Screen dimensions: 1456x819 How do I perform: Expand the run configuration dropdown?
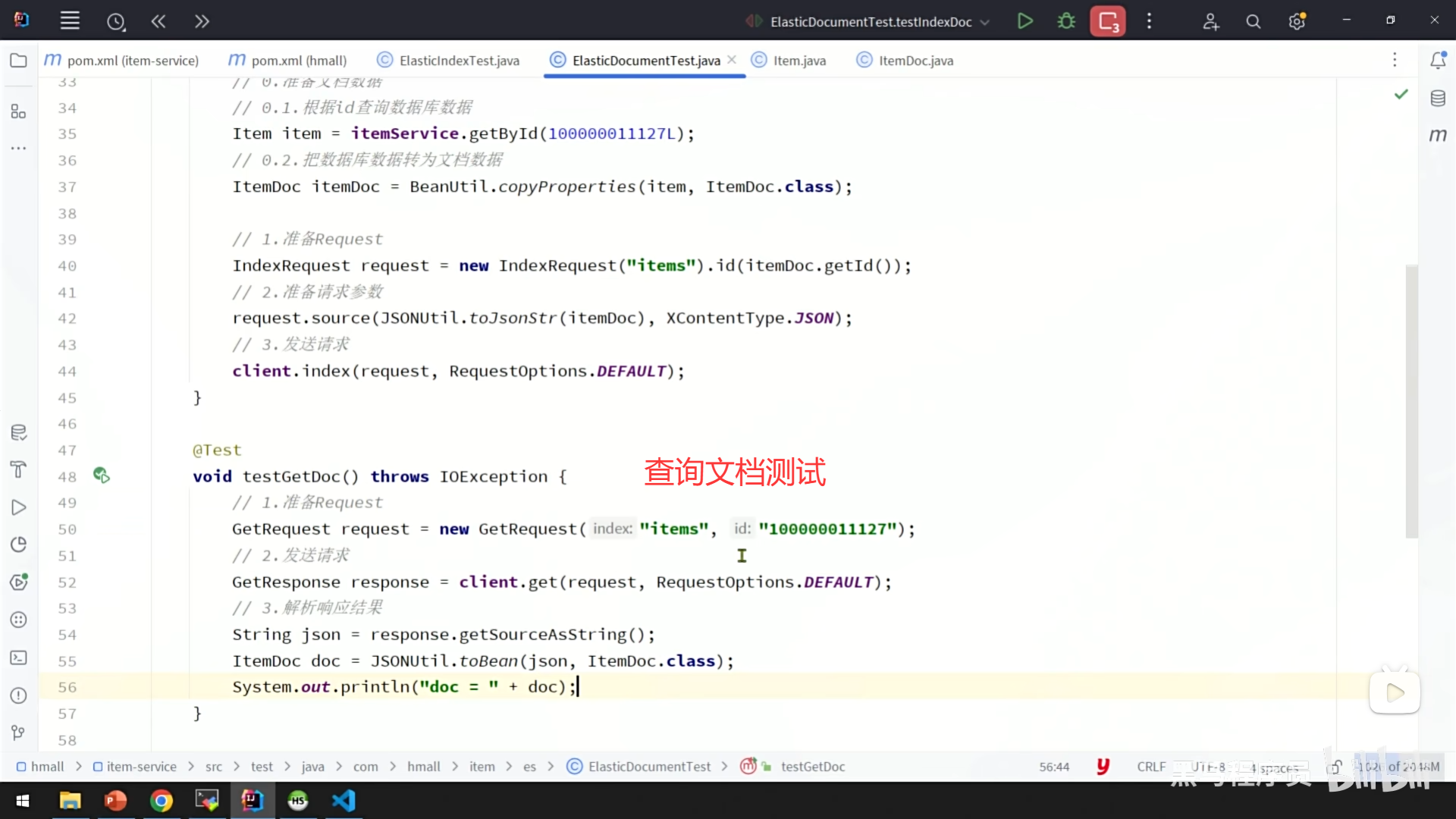[x=985, y=22]
